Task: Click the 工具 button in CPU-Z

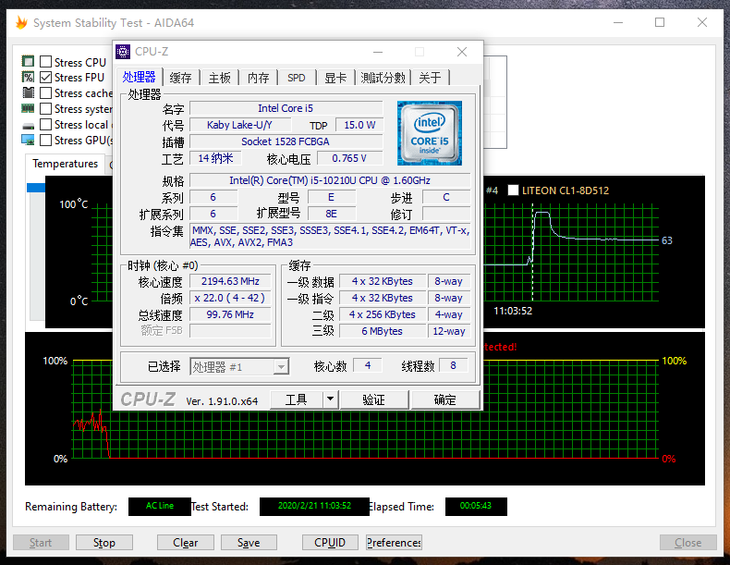Action: tap(296, 399)
